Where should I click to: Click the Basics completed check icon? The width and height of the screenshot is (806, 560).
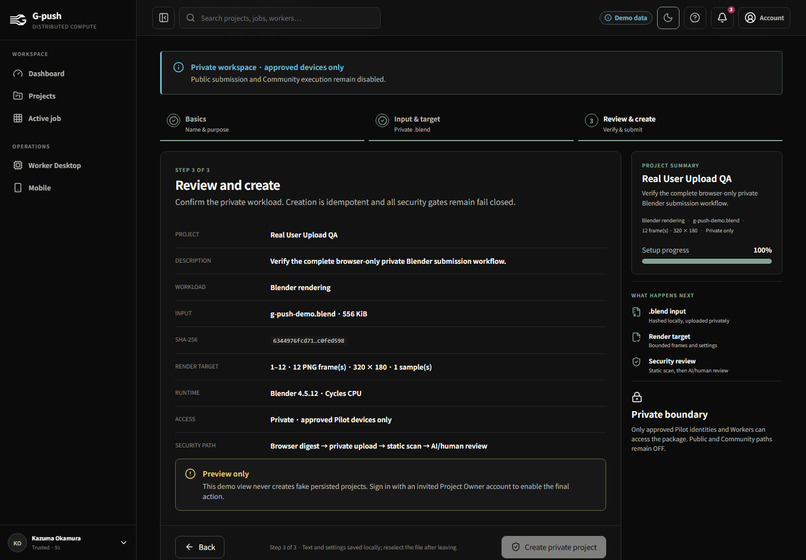point(174,121)
